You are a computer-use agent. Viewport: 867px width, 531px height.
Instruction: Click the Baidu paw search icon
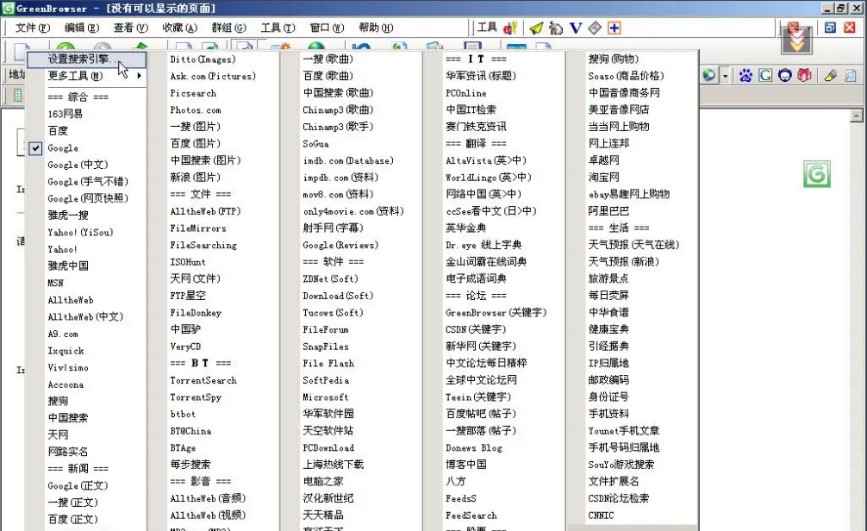(x=745, y=75)
